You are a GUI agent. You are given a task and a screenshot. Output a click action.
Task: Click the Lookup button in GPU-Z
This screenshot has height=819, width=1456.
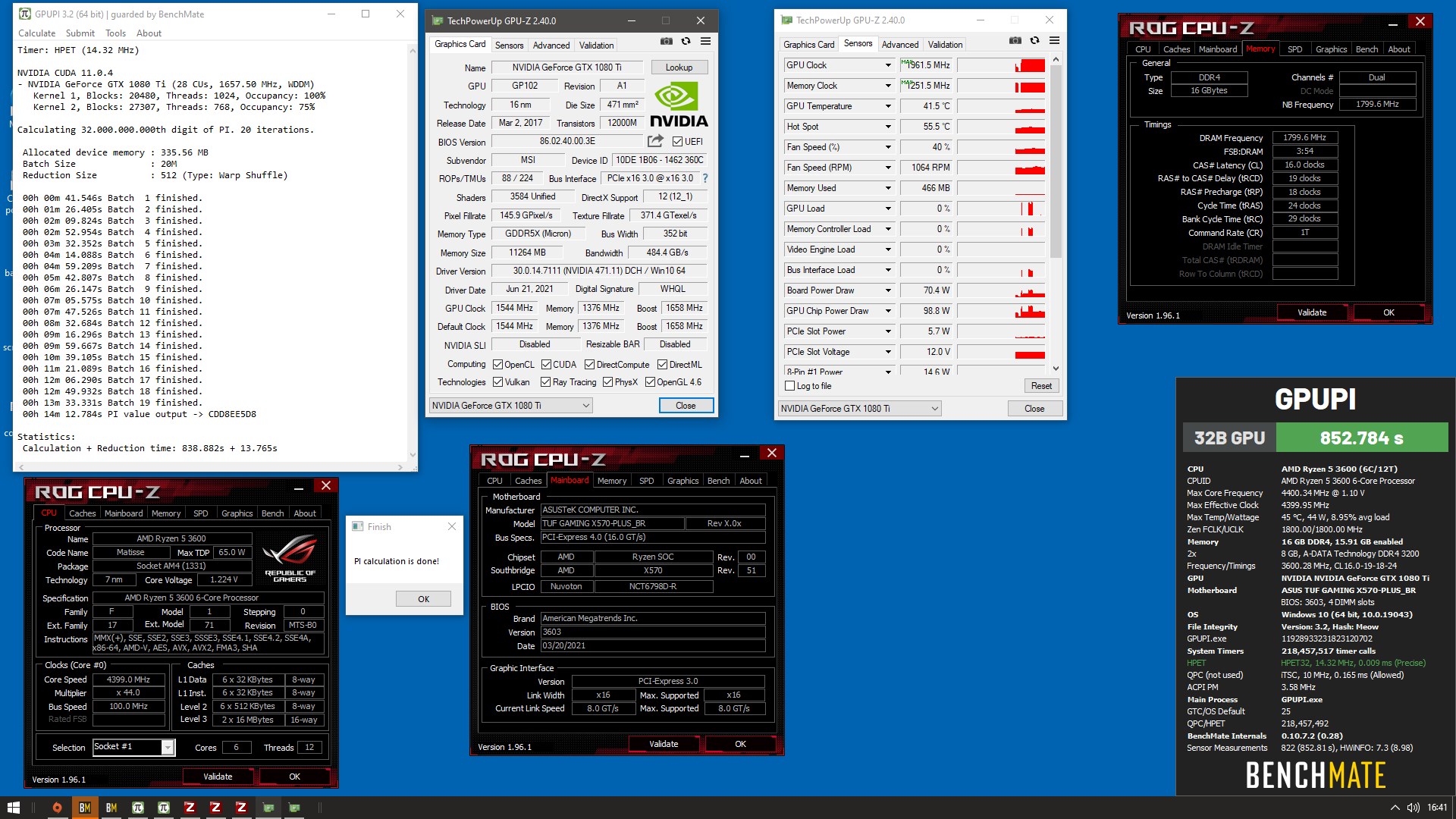tap(679, 67)
